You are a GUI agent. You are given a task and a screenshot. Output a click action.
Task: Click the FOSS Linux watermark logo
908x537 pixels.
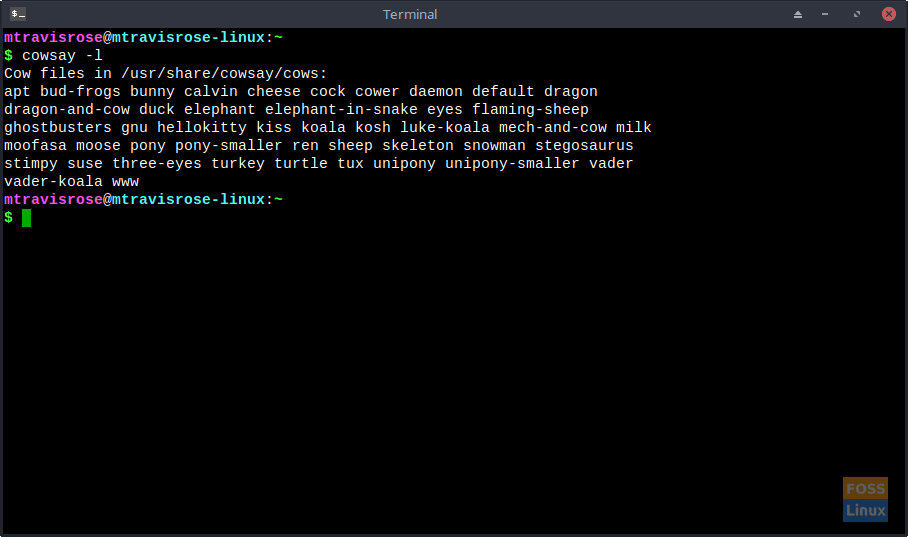click(865, 499)
